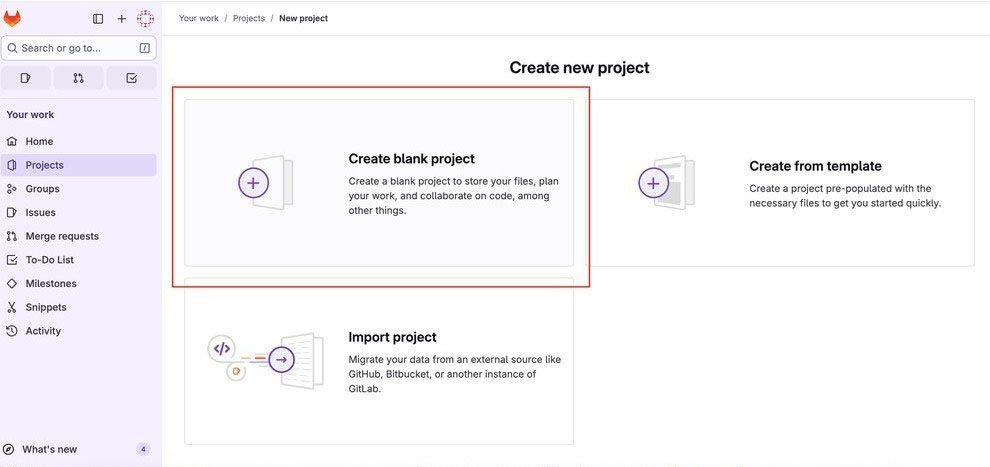Open What's new at sidebar bottom

pos(50,449)
